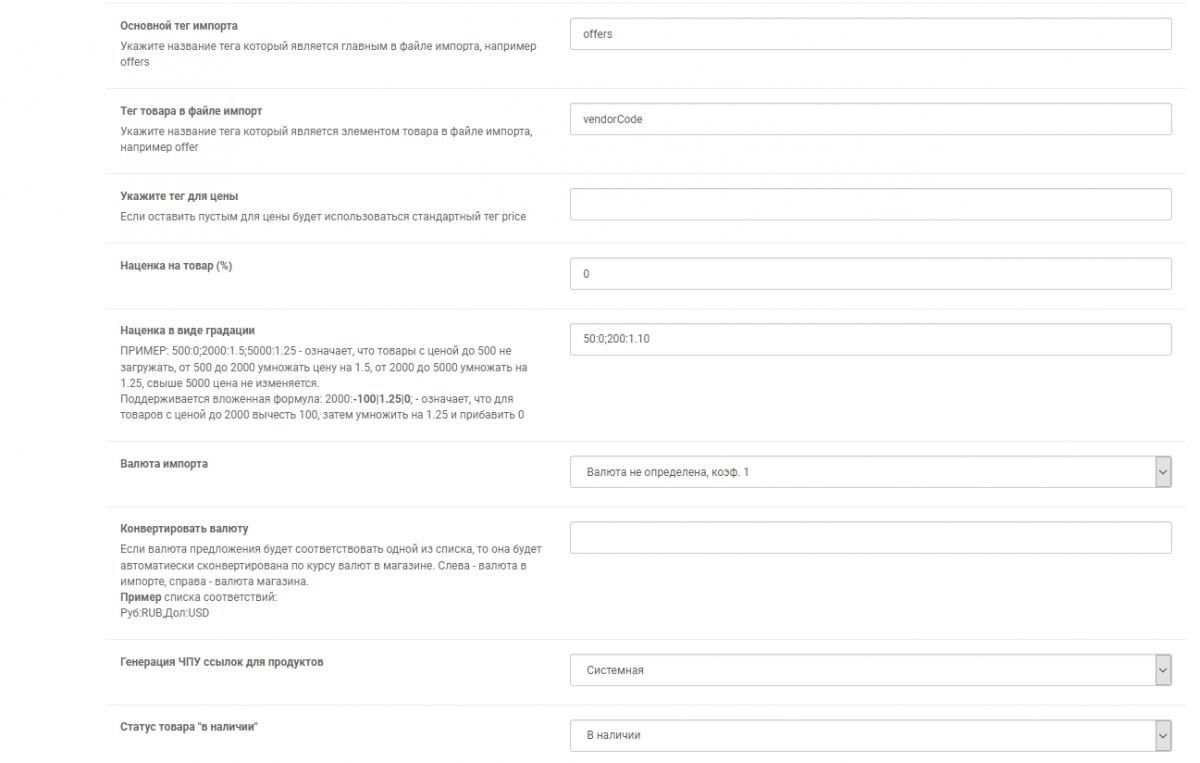Click the 'Статус товара "в наличии"' label

click(189, 727)
